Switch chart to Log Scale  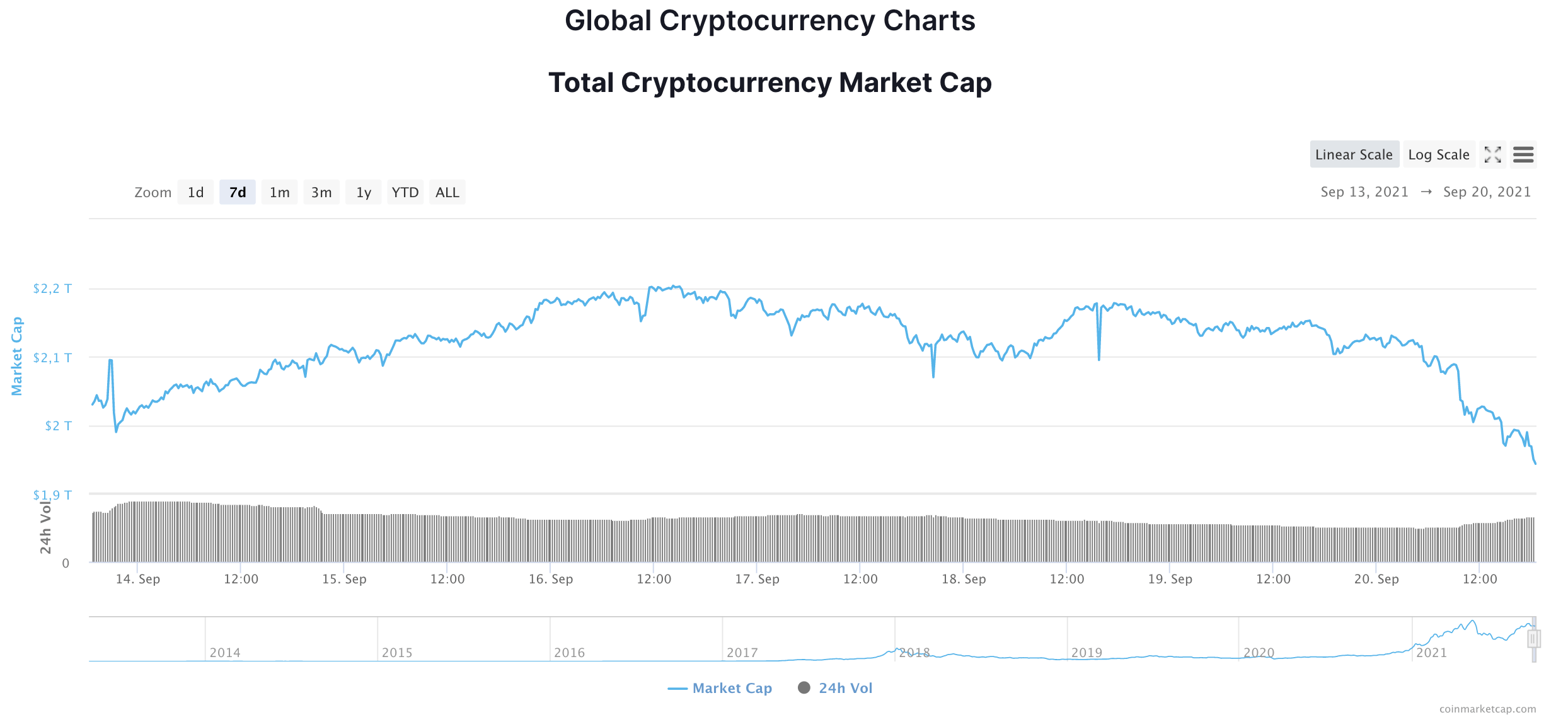[x=1439, y=154]
